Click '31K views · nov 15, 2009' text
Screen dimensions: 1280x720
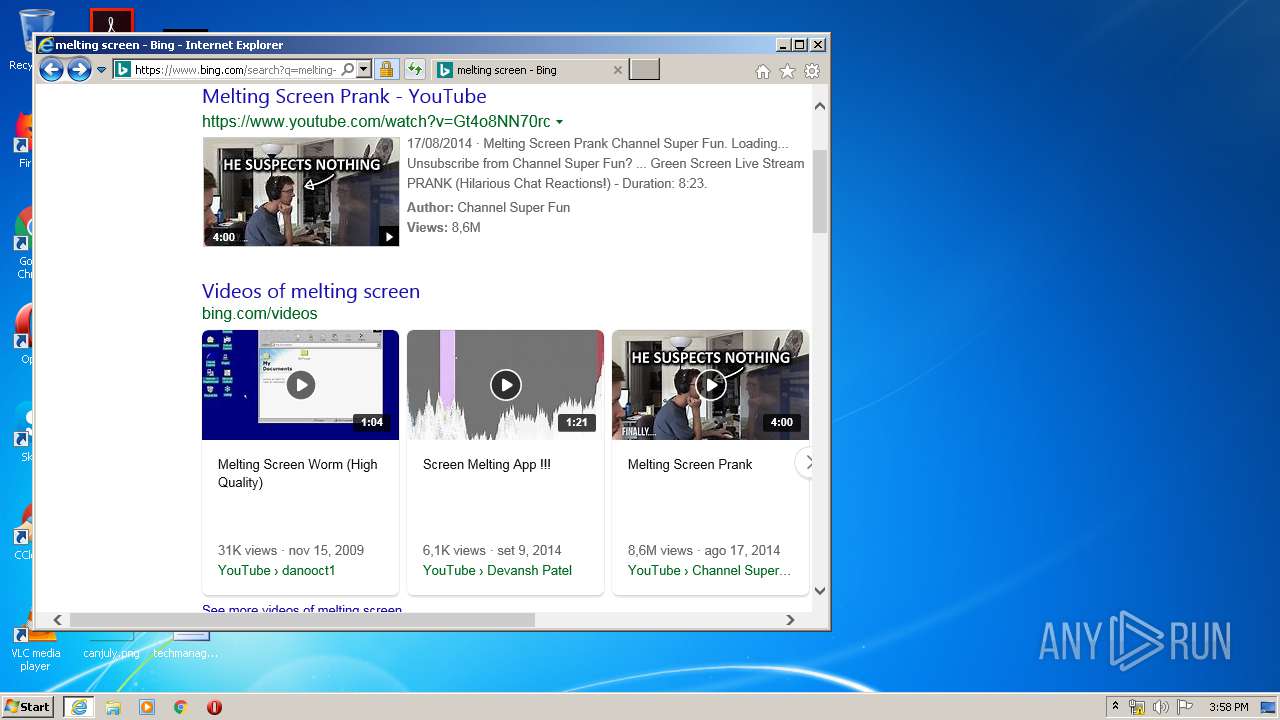[291, 550]
